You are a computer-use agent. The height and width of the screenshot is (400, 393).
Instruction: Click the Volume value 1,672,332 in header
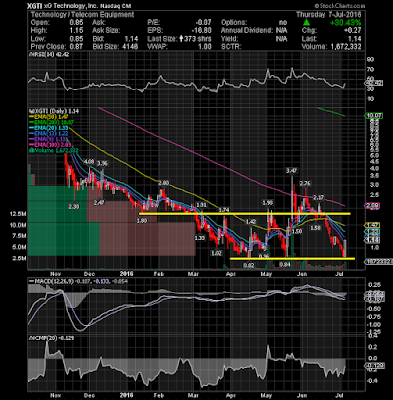click(345, 47)
